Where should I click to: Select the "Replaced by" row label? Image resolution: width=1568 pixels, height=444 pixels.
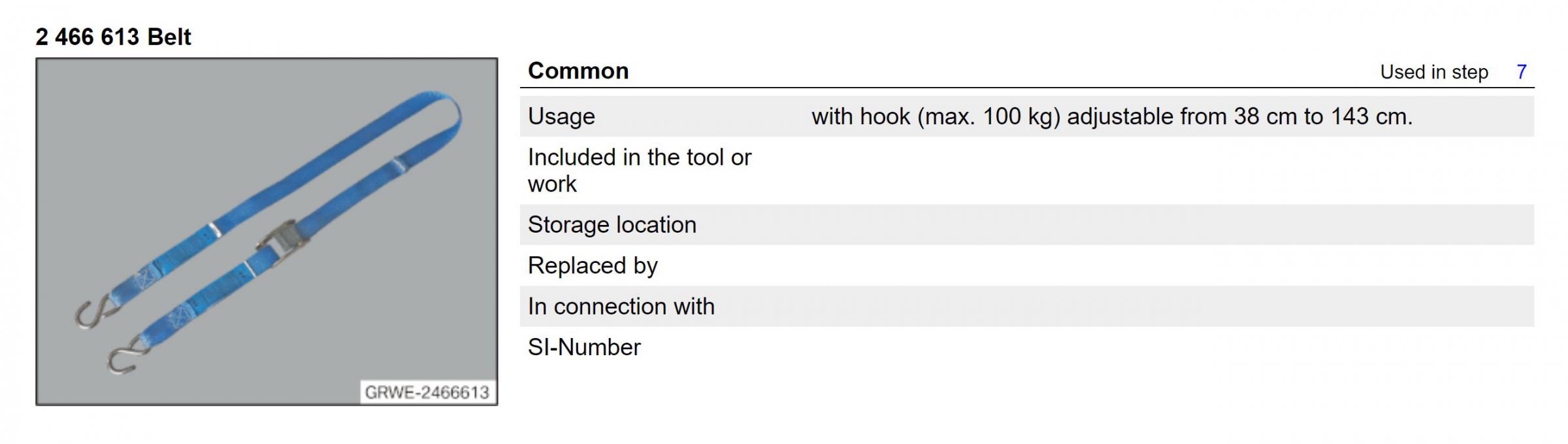click(592, 265)
